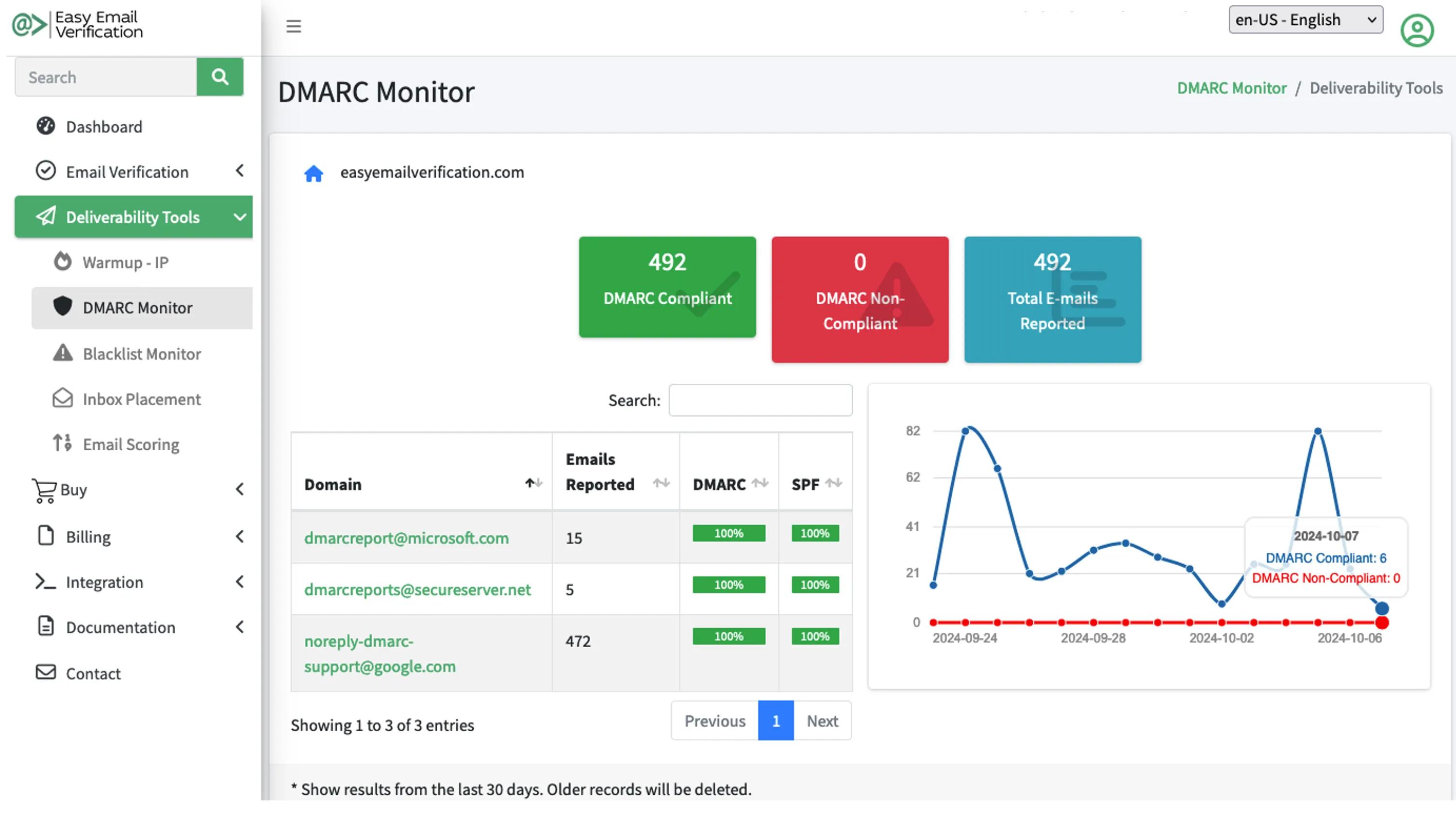Open the Dashboard menu item

[x=133, y=127]
